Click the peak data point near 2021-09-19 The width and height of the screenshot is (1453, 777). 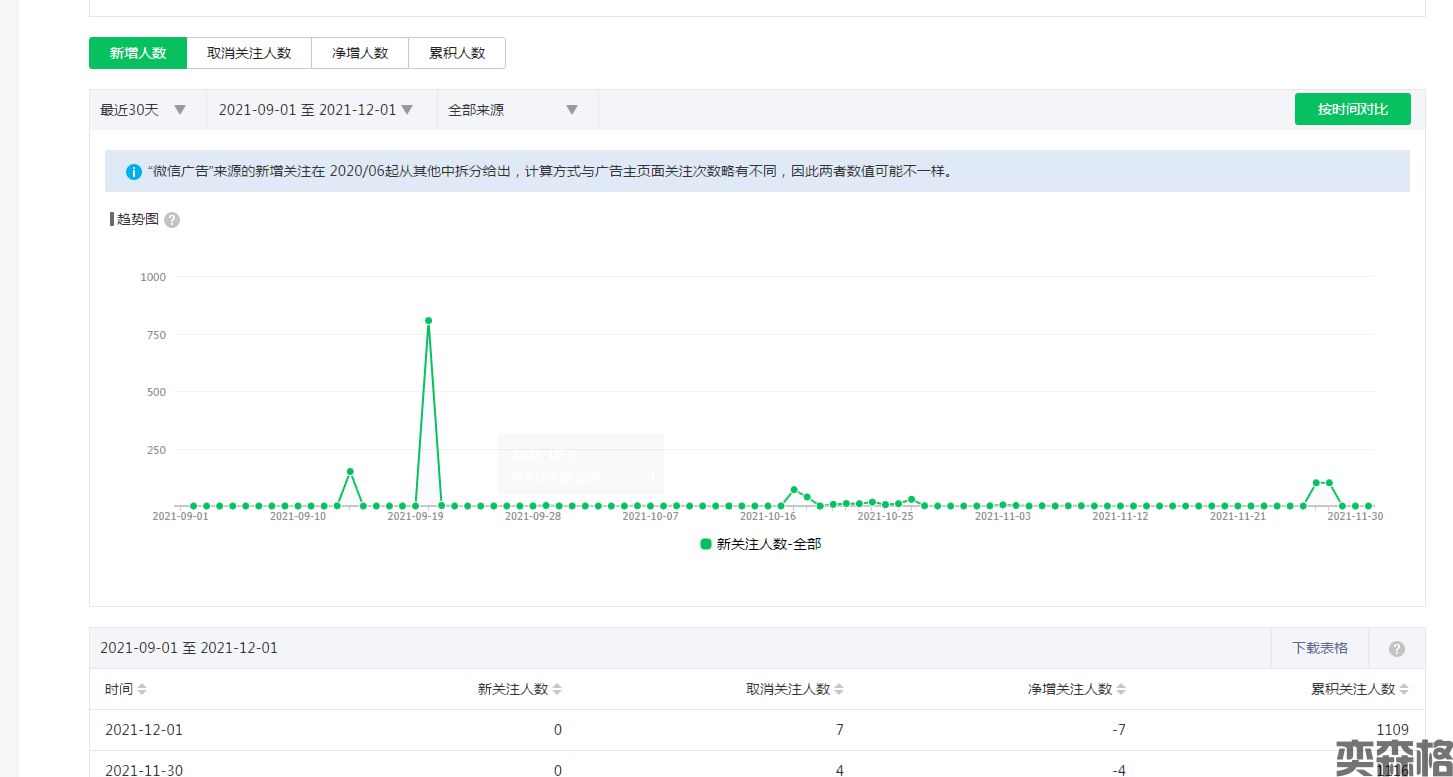428,321
